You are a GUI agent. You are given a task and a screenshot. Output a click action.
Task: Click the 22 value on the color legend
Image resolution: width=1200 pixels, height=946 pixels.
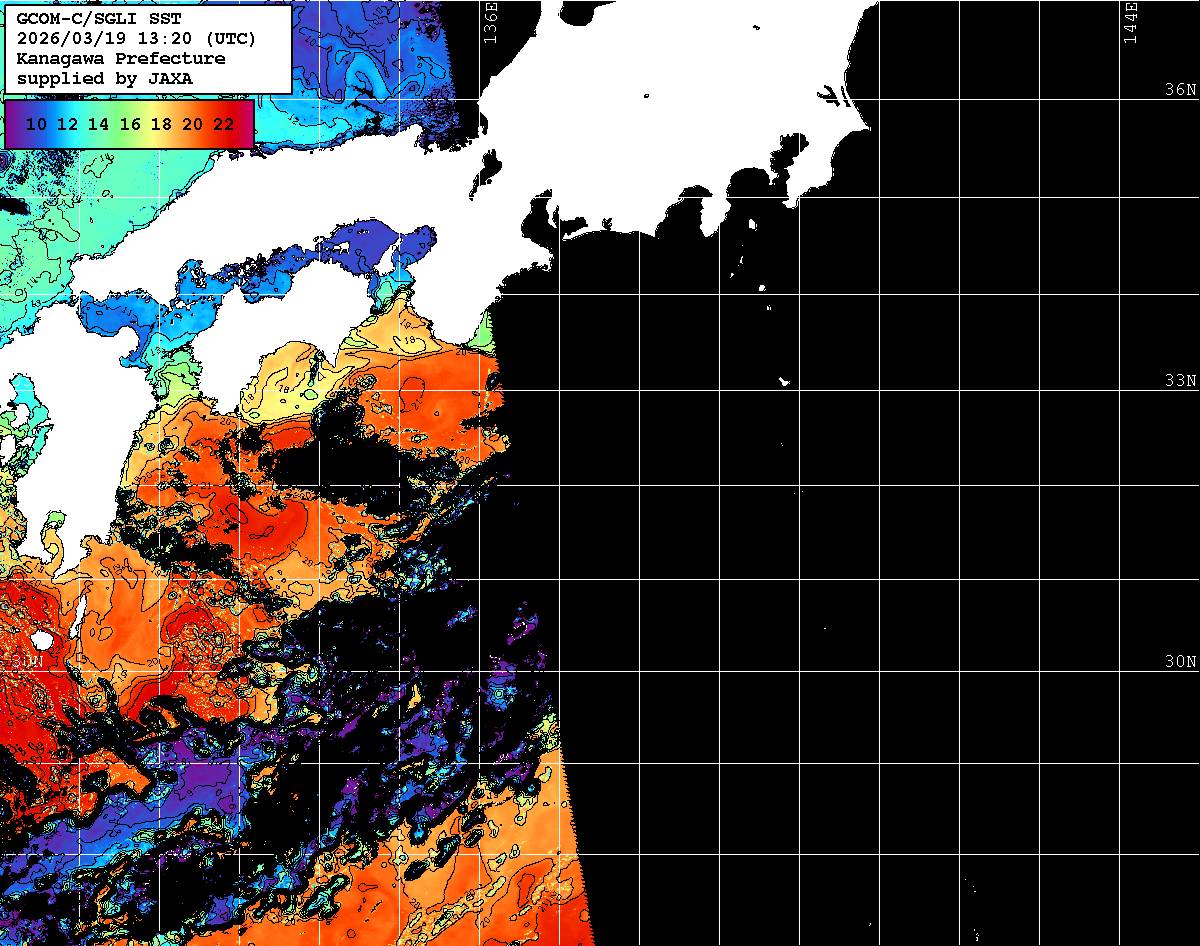[x=223, y=124]
